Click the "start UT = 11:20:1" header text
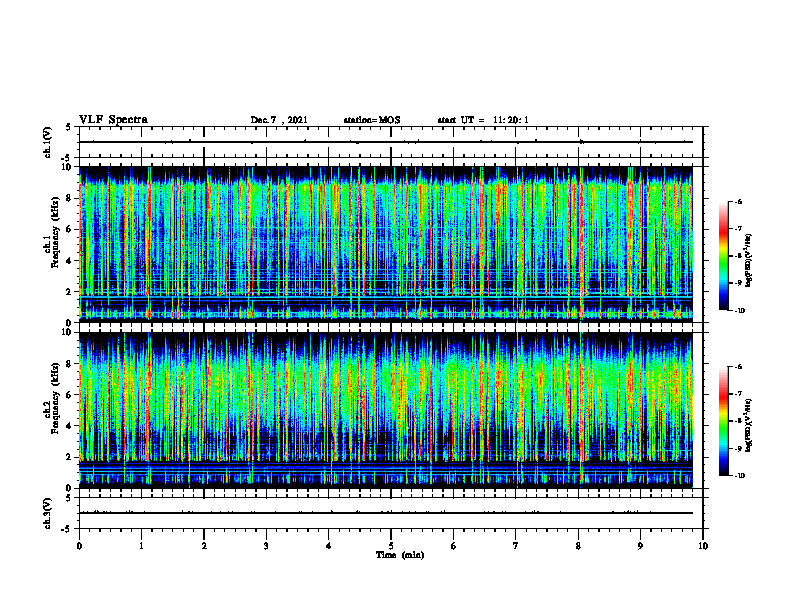Viewport: 792px width, 612px height. coord(483,120)
